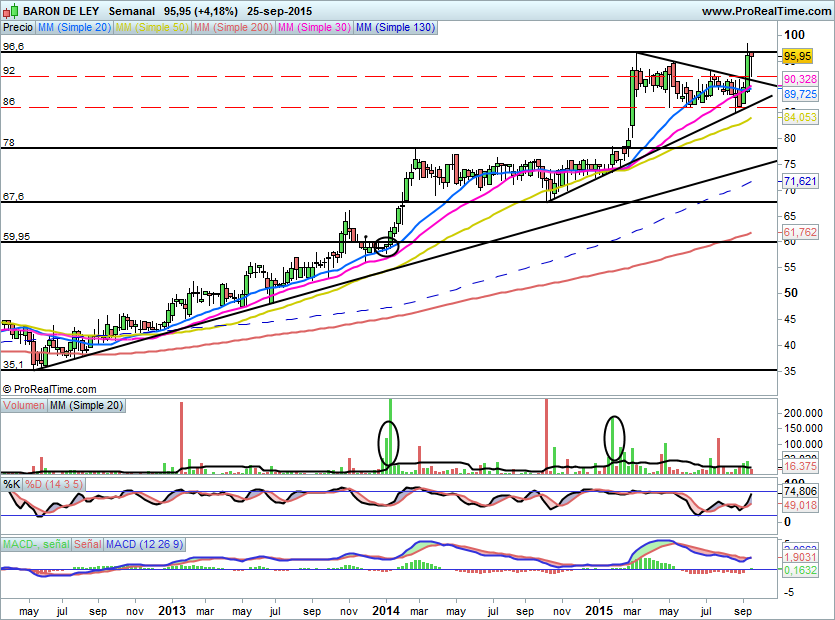The width and height of the screenshot is (835, 620).
Task: Click the 16.375 volume value tag
Action: (x=800, y=467)
